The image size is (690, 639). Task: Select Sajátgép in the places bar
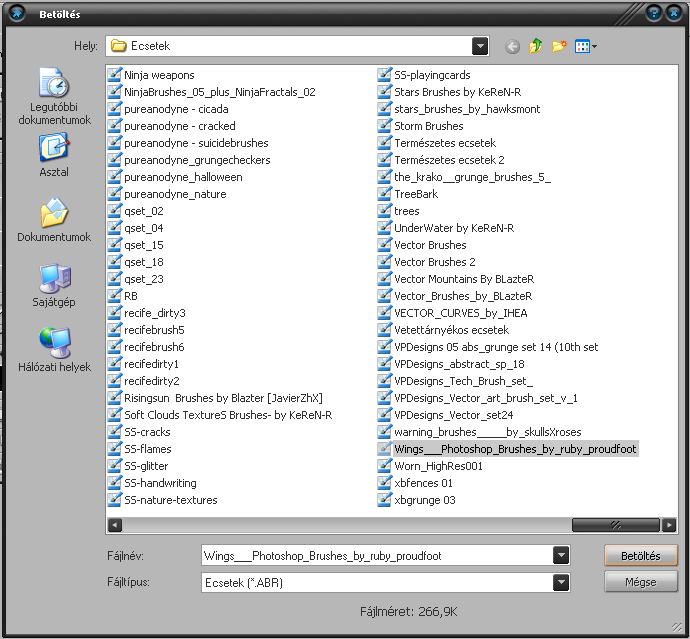(x=54, y=285)
